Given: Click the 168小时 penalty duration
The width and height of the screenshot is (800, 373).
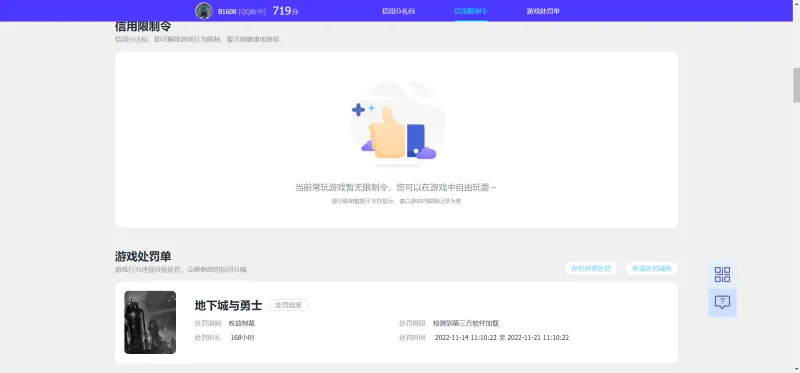Looking at the screenshot, I should [242, 338].
